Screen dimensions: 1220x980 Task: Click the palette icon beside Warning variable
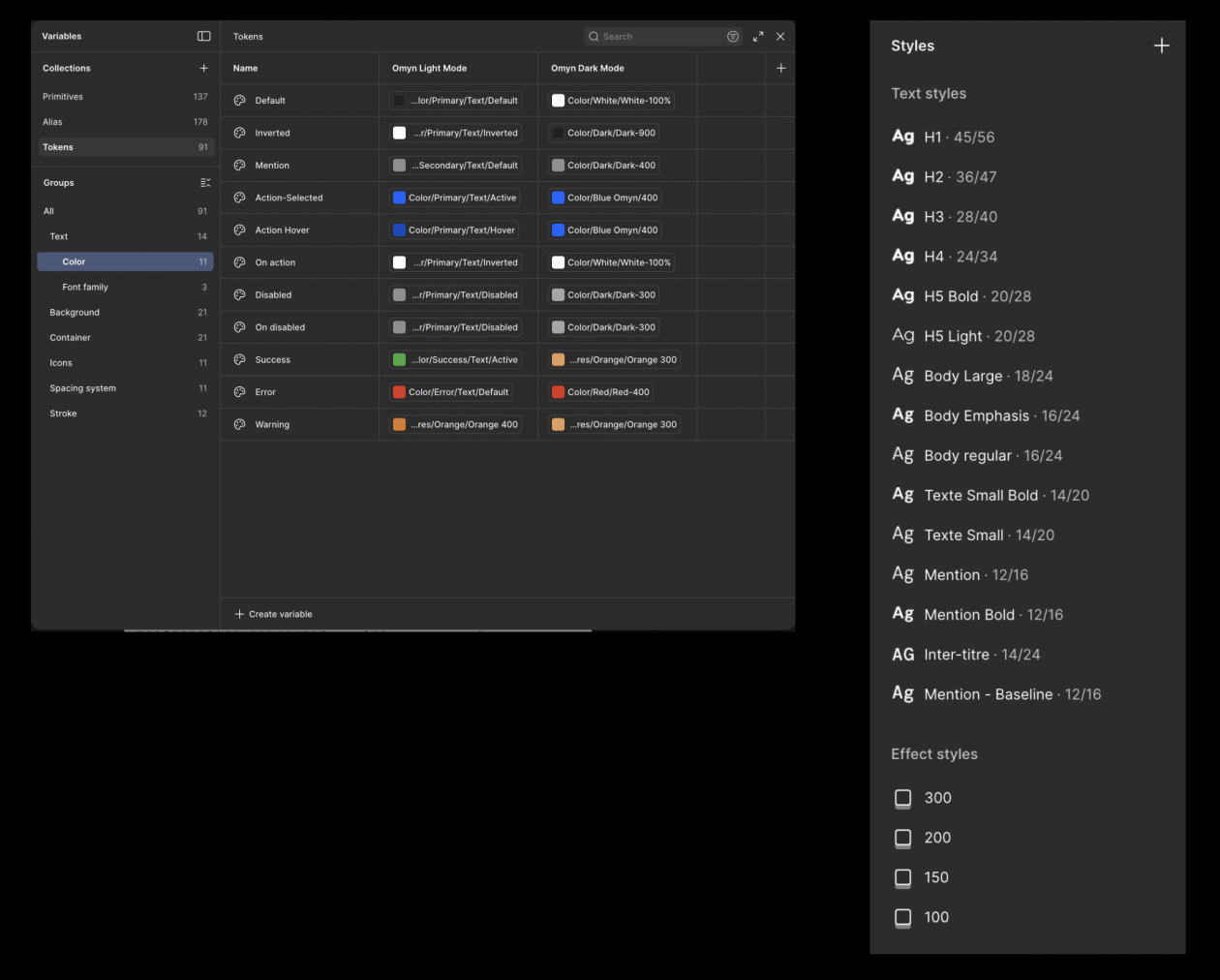239,424
